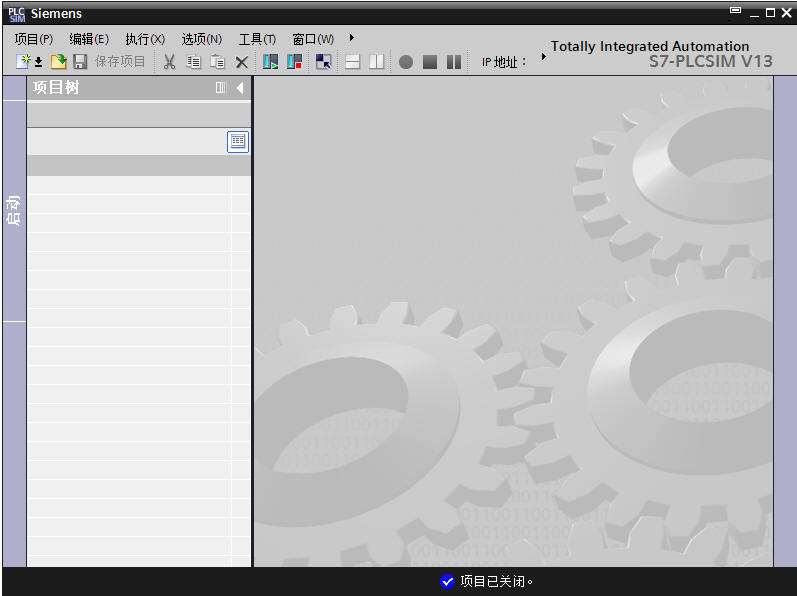Click the Paste clipboard icon

pyautogui.click(x=218, y=62)
